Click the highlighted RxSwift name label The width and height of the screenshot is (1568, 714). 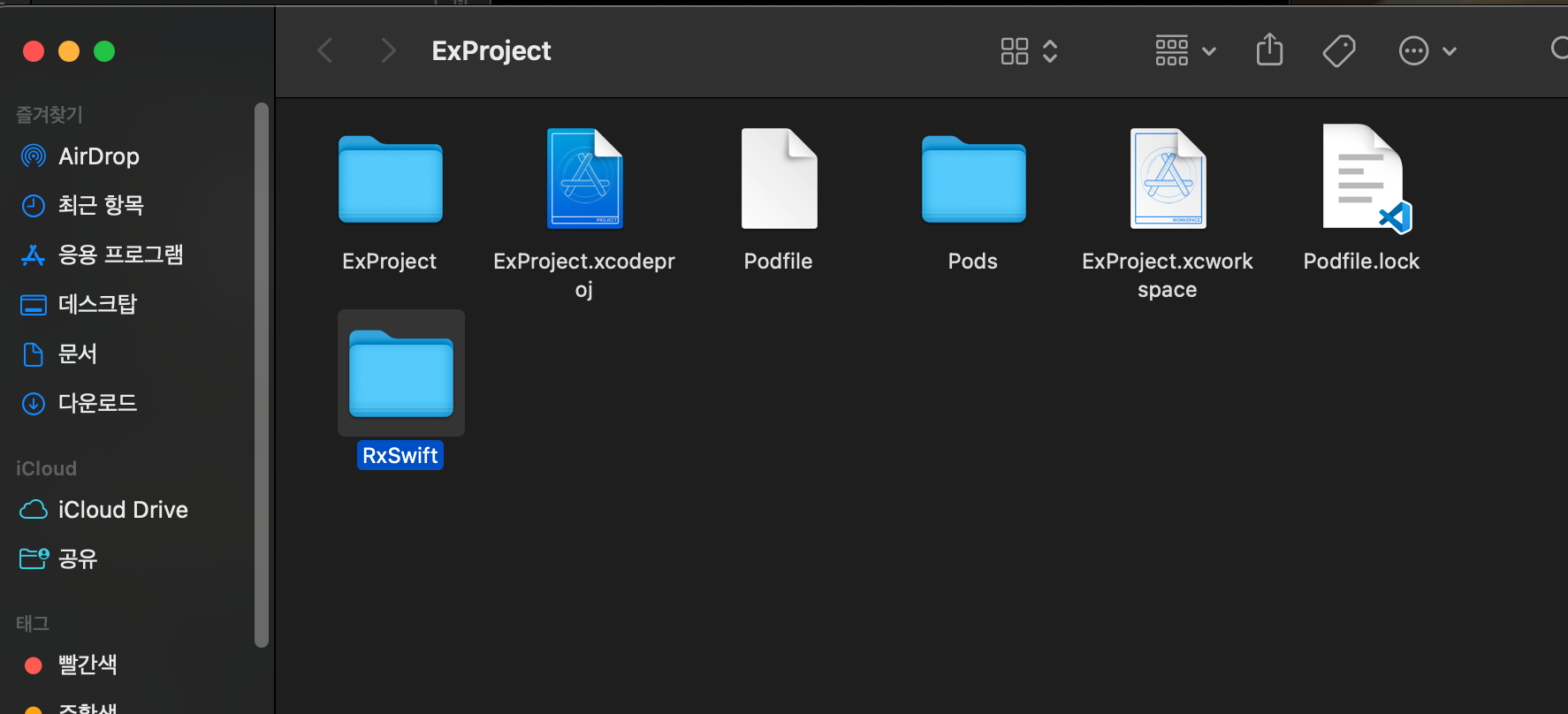(x=400, y=456)
